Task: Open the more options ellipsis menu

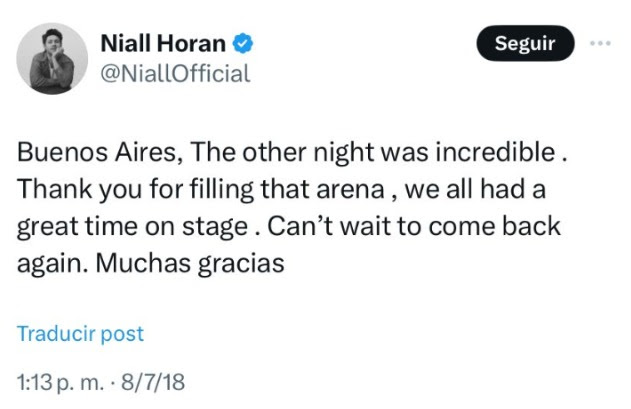Action: click(x=599, y=44)
